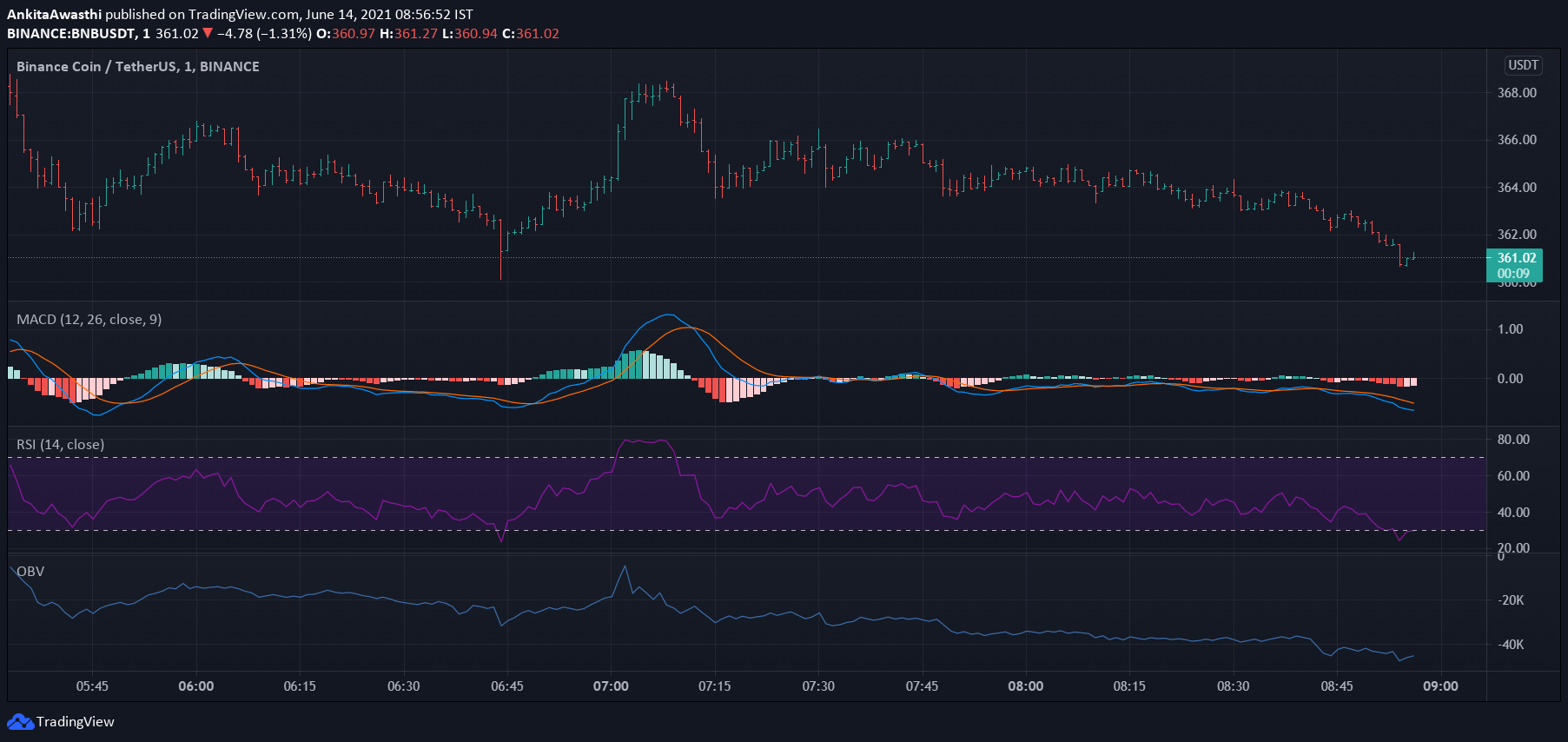Click the 07:30 time axis label
1568x742 pixels.
tap(818, 686)
